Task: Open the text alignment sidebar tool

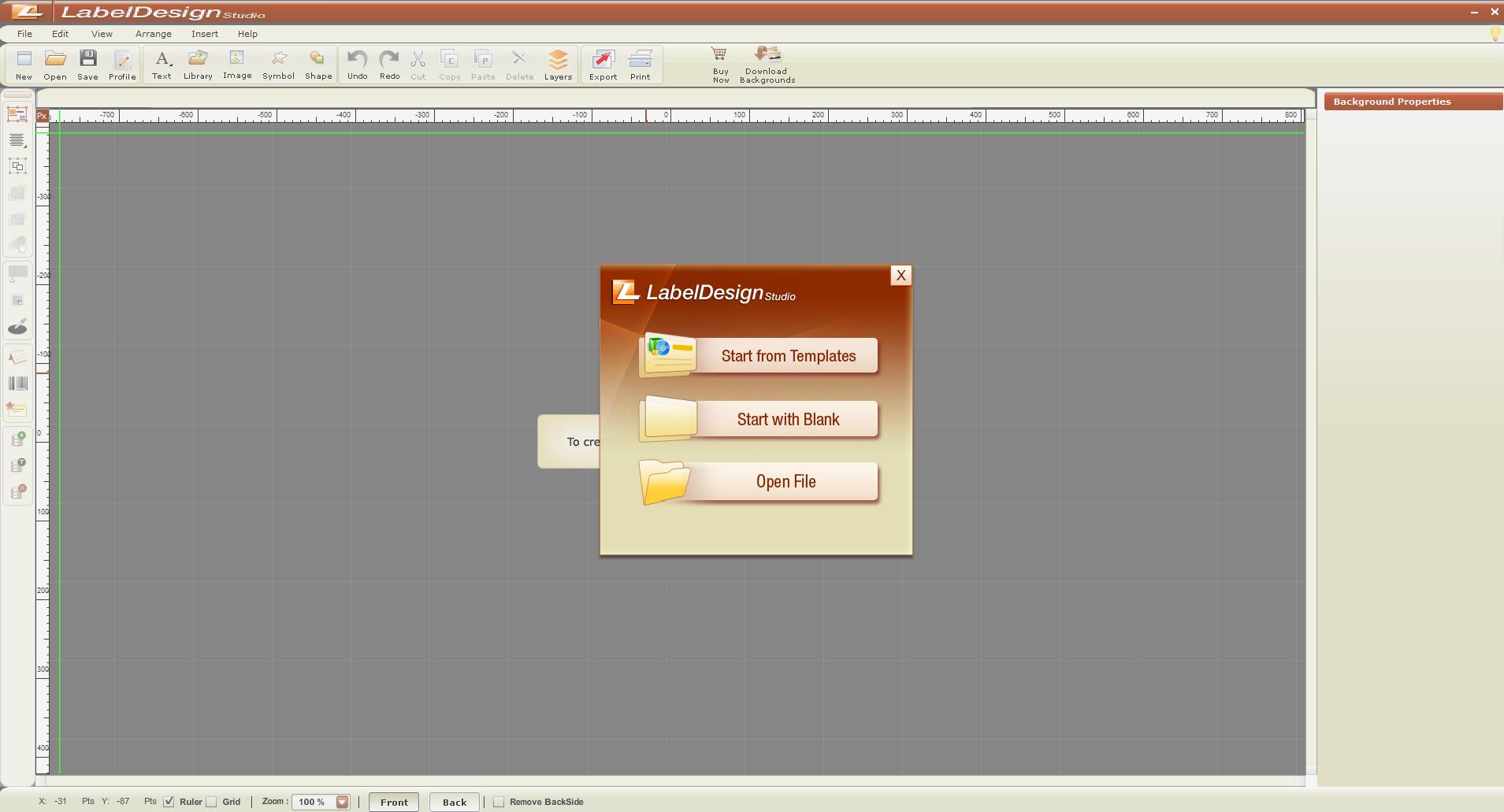Action: [17, 140]
